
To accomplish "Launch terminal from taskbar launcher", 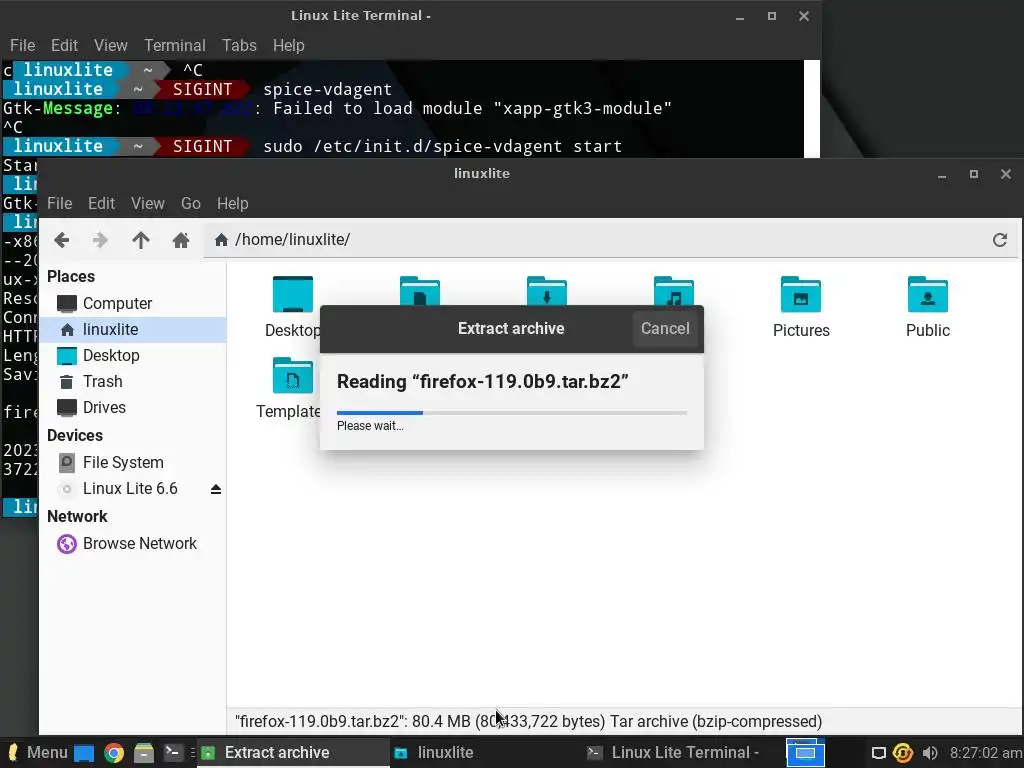I will tap(173, 753).
